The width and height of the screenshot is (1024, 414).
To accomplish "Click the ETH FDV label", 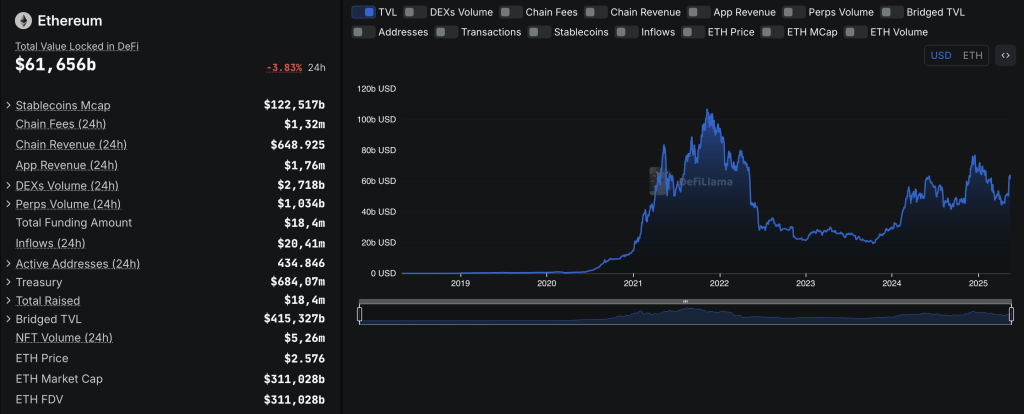I will click(x=40, y=399).
